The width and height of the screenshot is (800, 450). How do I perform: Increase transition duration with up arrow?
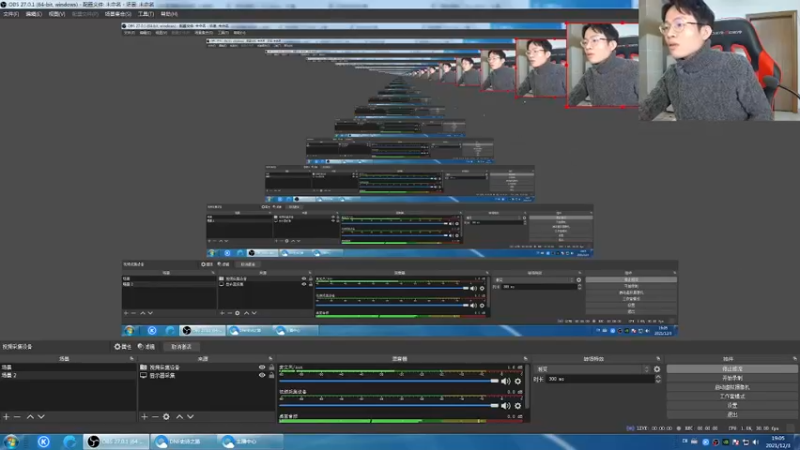point(658,377)
